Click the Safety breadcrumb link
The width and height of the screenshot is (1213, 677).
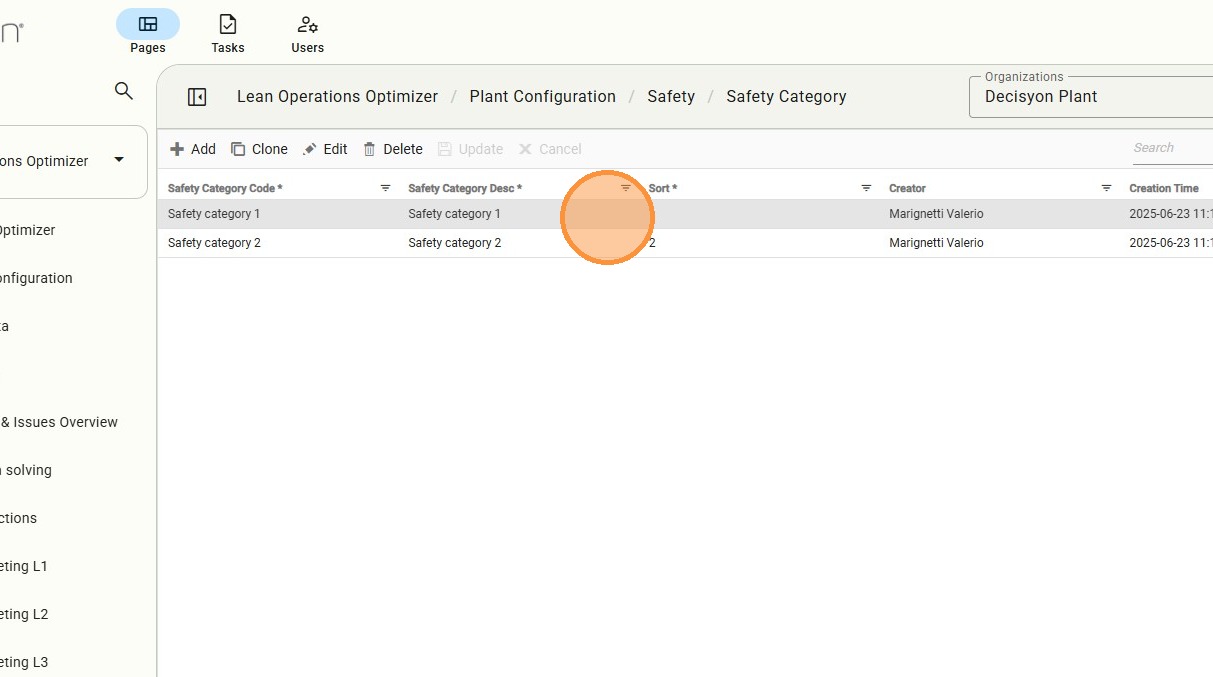[671, 97]
